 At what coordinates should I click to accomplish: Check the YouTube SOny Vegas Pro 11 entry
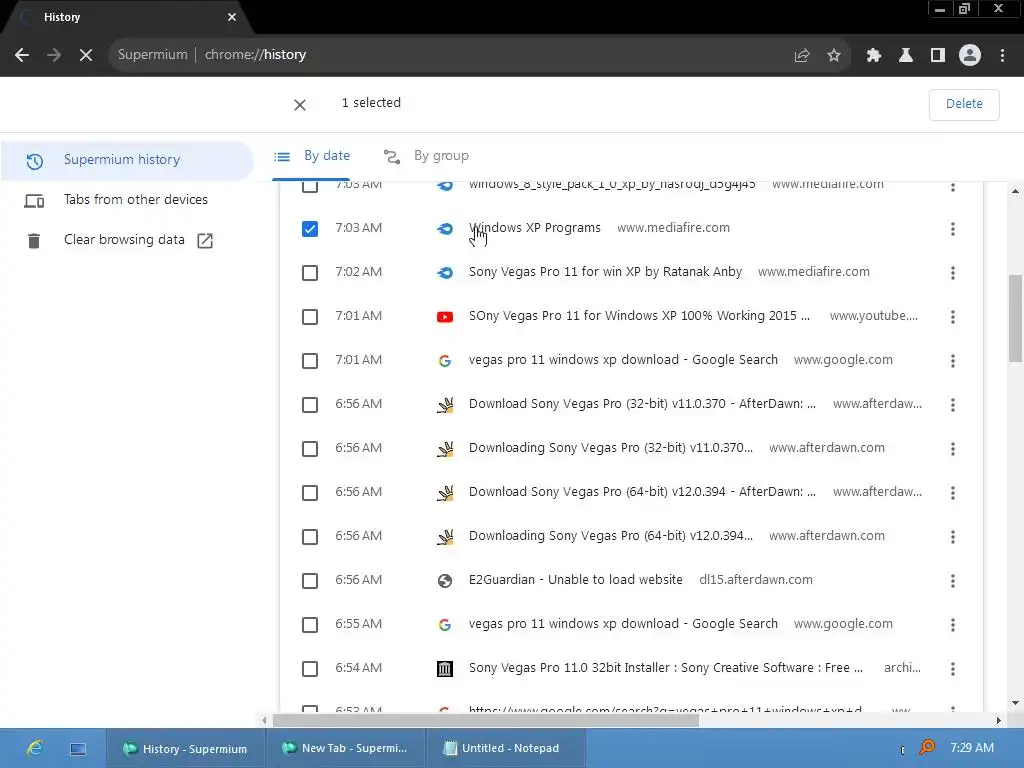[310, 317]
